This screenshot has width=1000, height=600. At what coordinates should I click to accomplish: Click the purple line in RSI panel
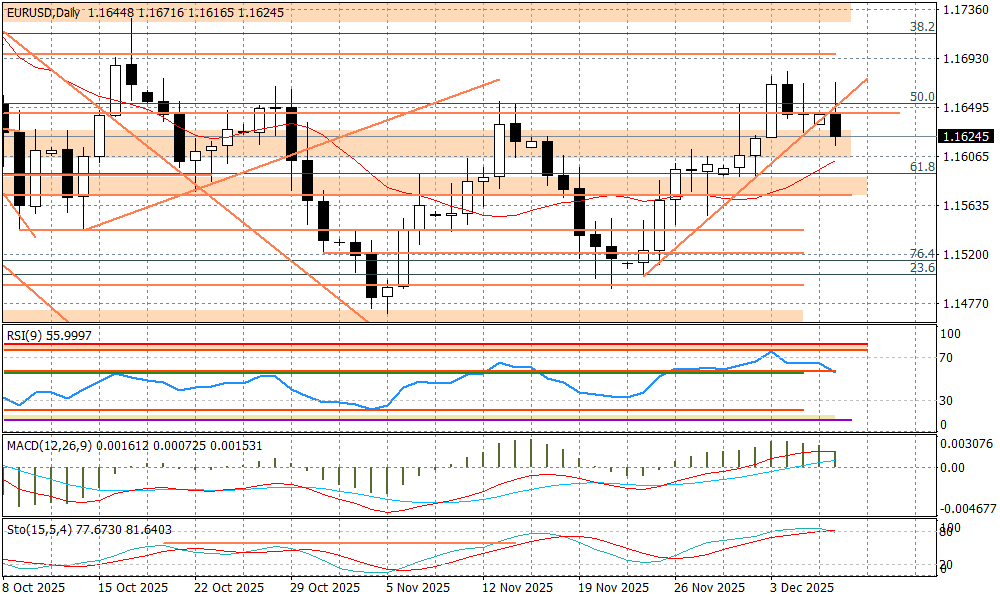pos(842,420)
